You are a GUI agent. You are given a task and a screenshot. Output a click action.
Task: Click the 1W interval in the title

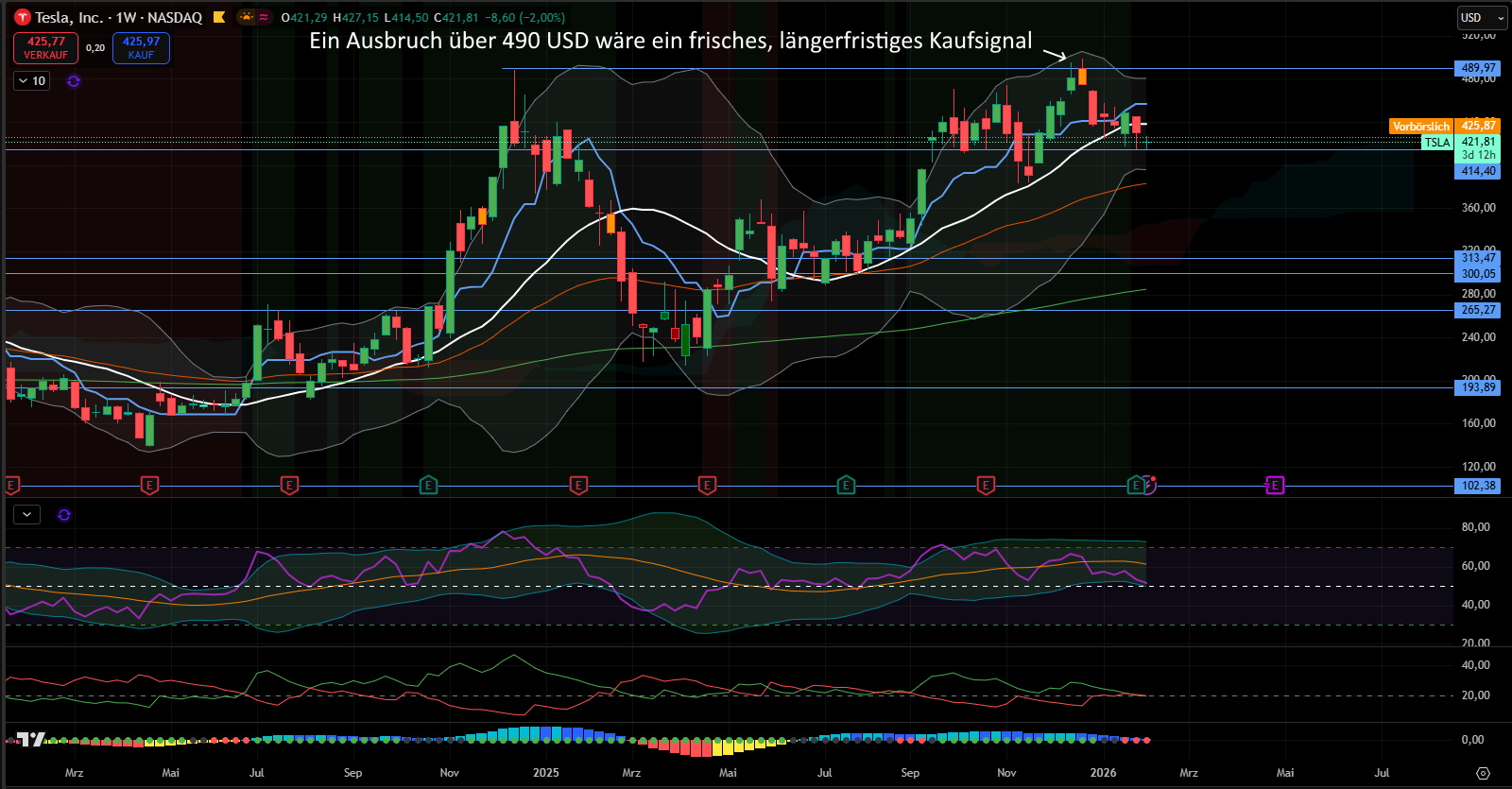[126, 17]
